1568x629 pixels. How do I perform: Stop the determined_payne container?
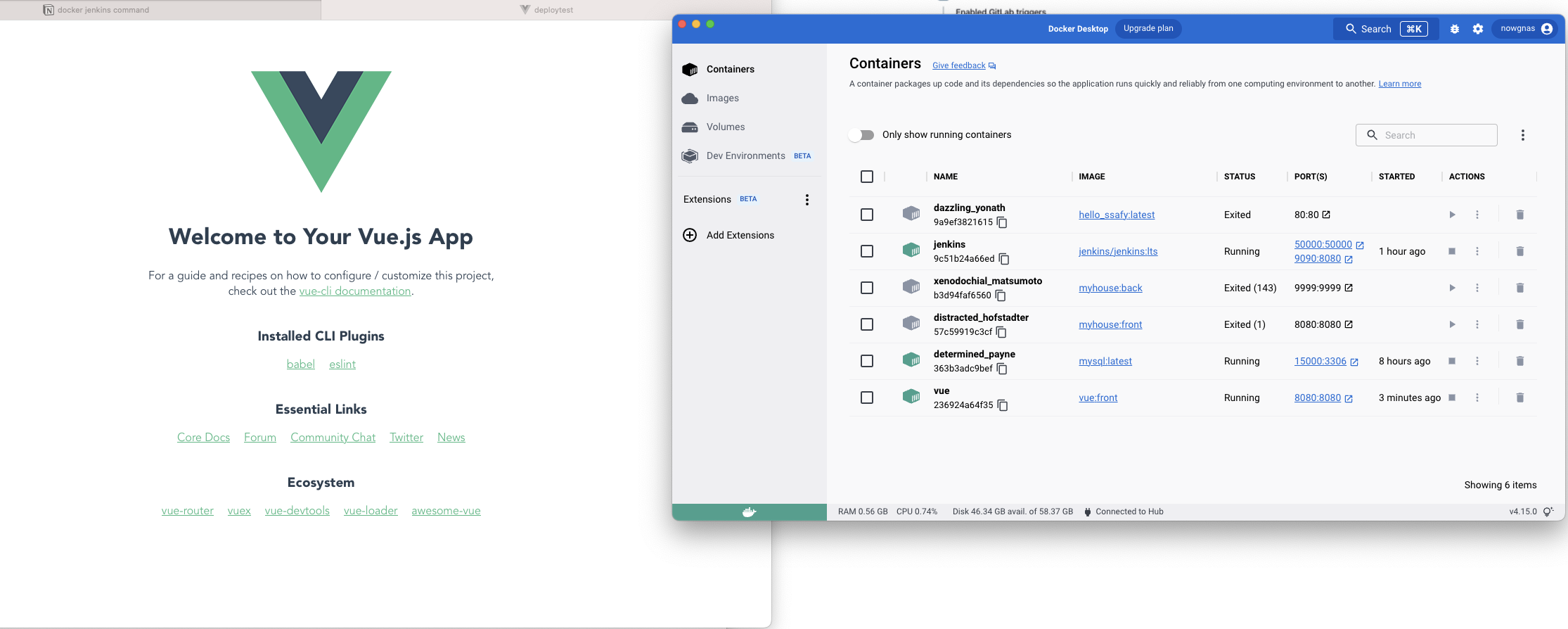pos(1452,361)
